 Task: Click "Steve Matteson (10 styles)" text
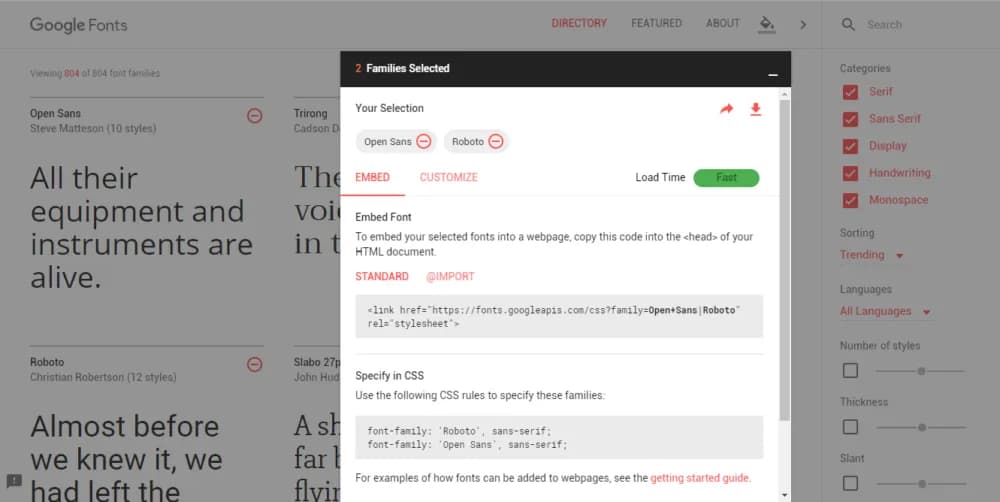click(x=93, y=129)
